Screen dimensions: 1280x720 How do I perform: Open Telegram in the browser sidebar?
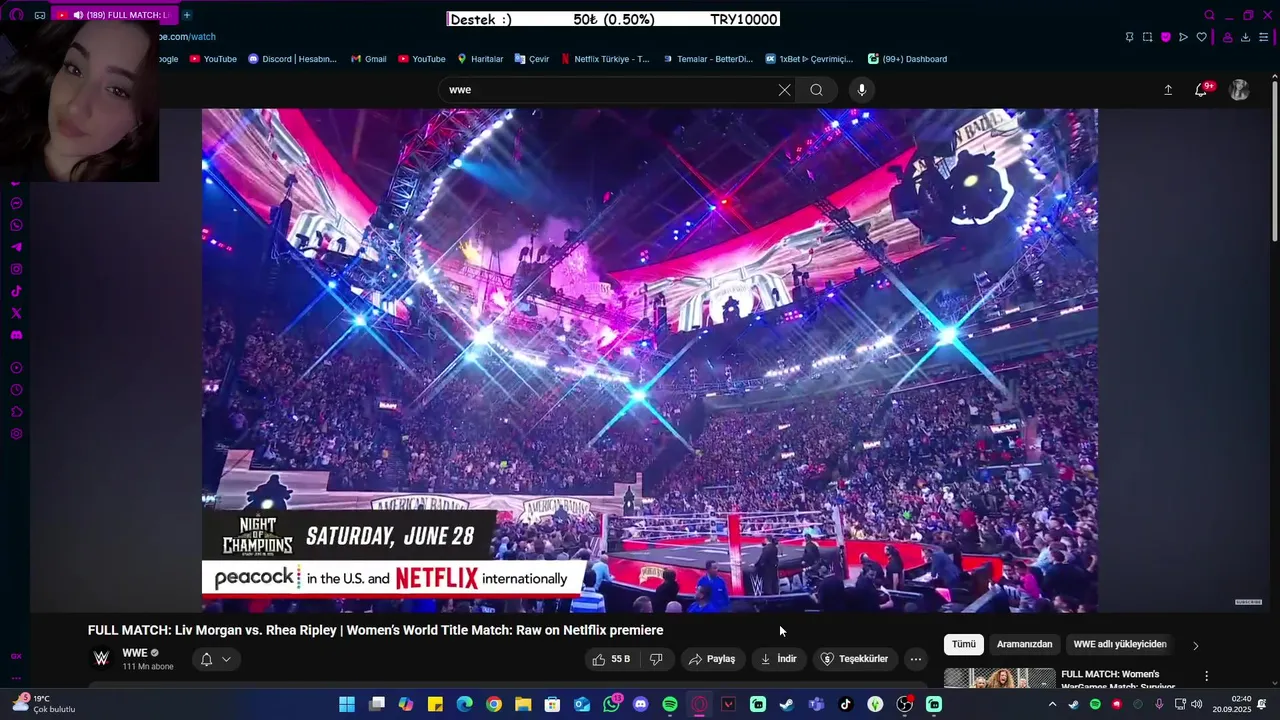point(16,247)
